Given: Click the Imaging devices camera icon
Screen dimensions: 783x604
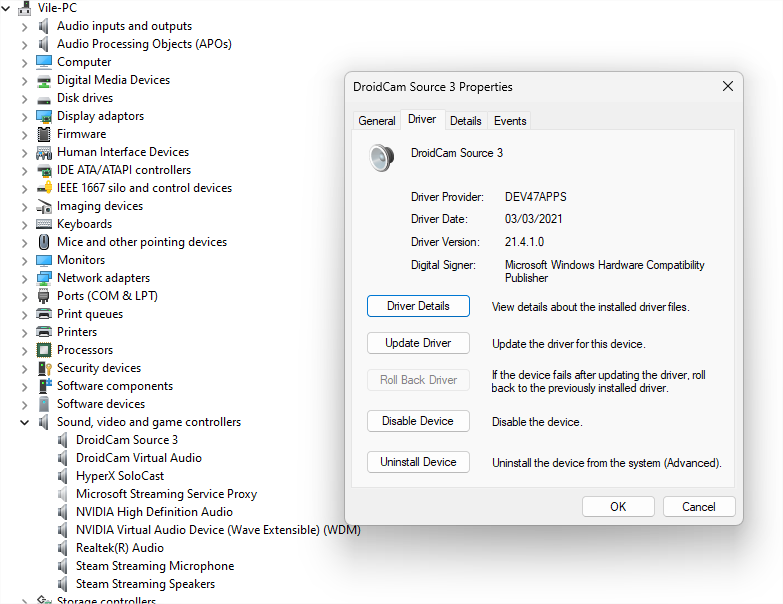Looking at the screenshot, I should tap(44, 206).
